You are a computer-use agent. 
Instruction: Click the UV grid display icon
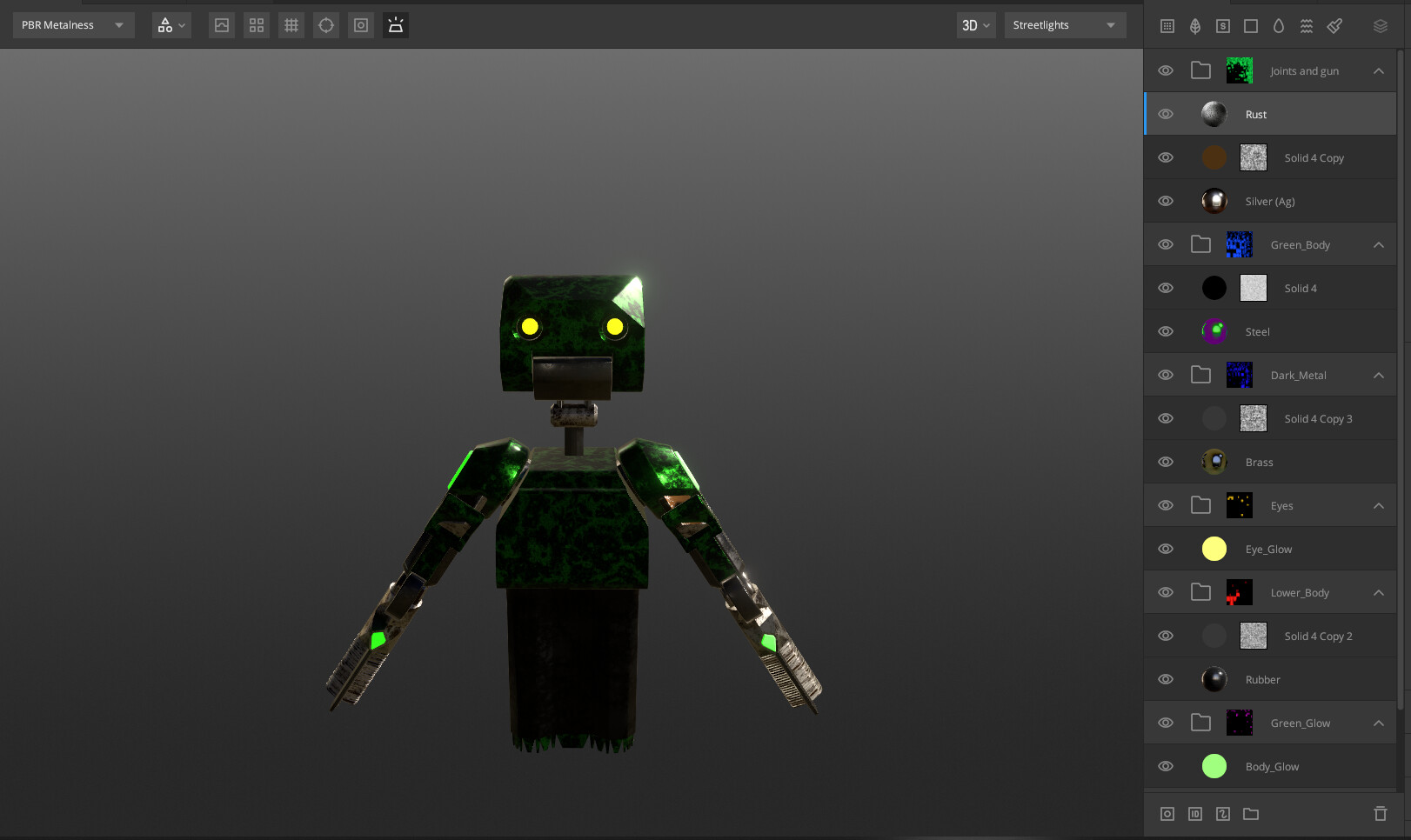pyautogui.click(x=291, y=24)
